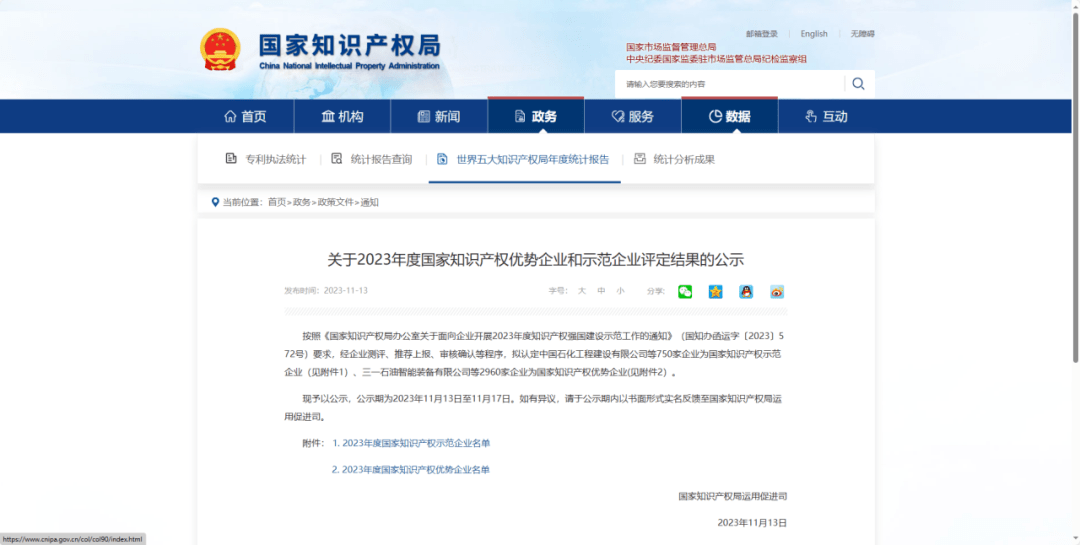Click 政策文件 in the breadcrumb
The width and height of the screenshot is (1080, 545).
tap(335, 203)
